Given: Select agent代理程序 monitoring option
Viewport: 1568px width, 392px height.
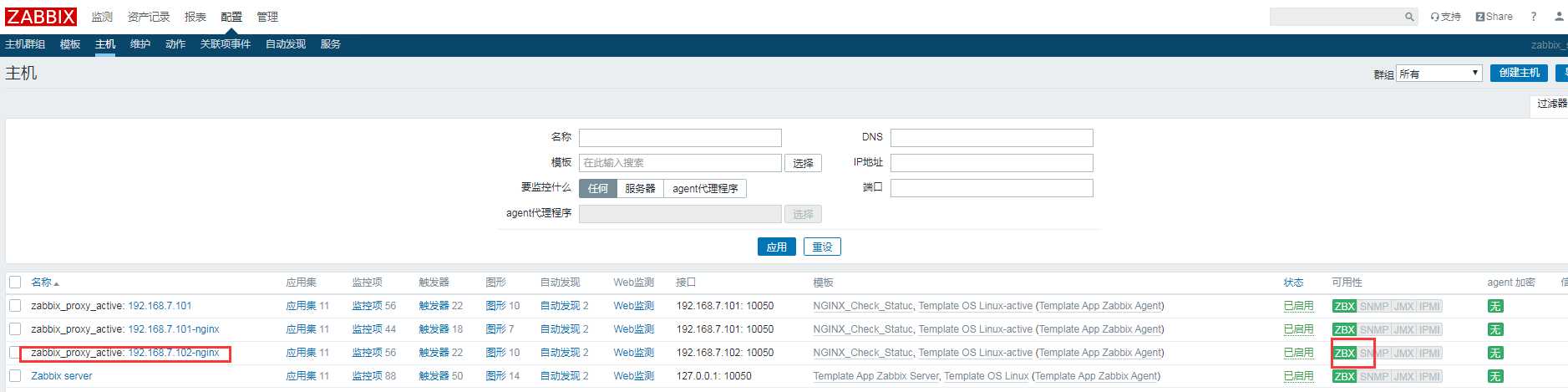Looking at the screenshot, I should pyautogui.click(x=705, y=189).
